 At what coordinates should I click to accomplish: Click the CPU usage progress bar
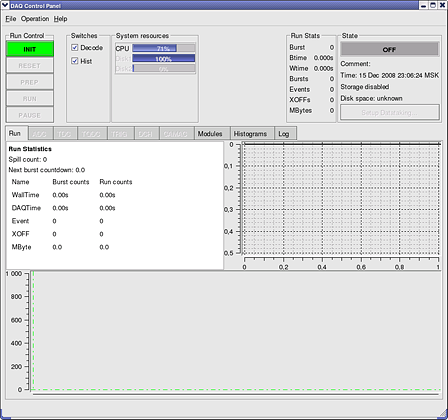pyautogui.click(x=164, y=48)
